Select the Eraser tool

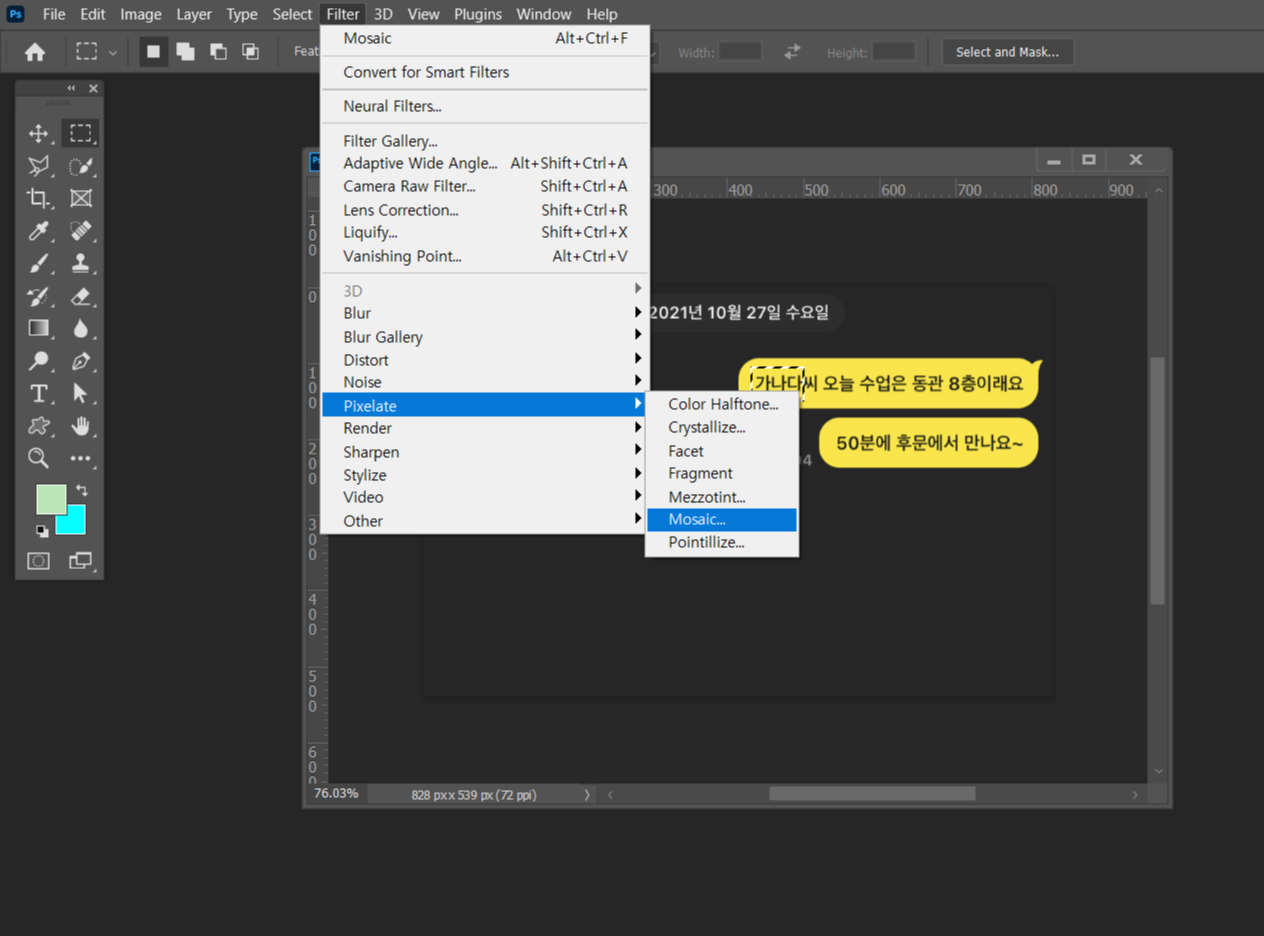coord(81,296)
